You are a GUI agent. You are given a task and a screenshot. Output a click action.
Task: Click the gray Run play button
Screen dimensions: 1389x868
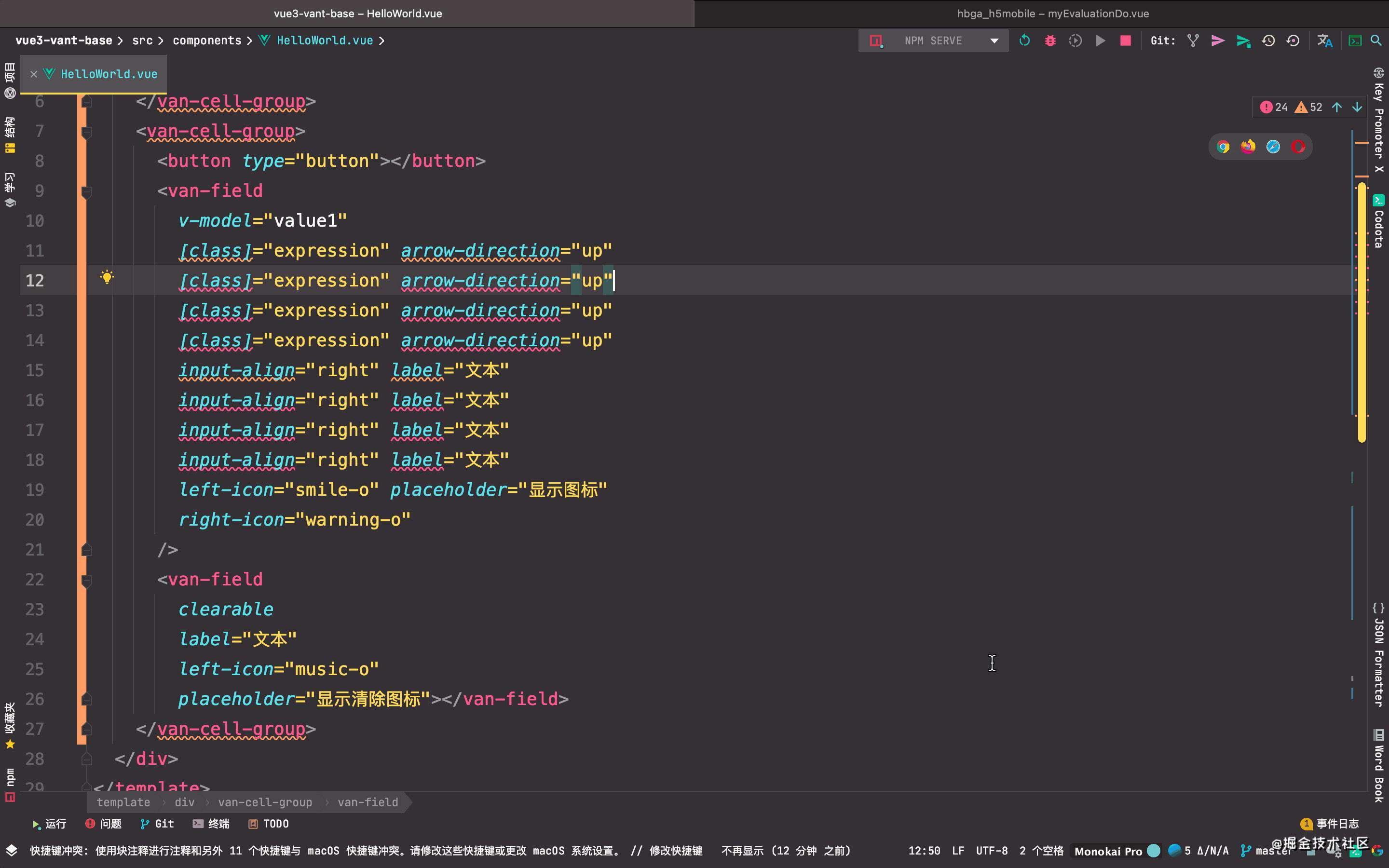(1100, 41)
